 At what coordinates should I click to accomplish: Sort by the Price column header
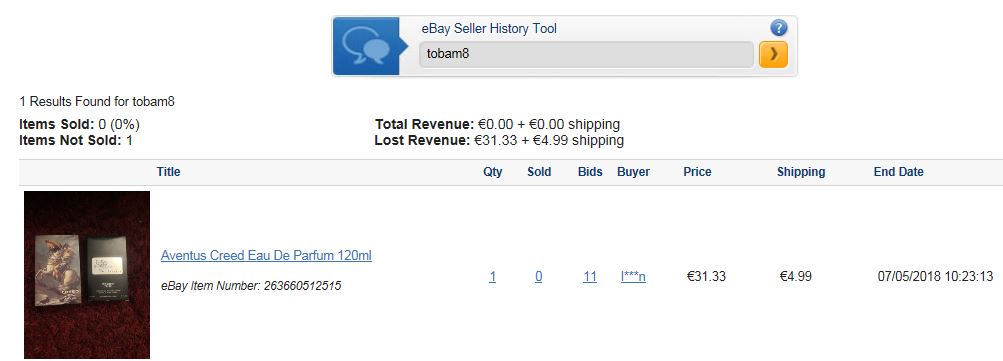pyautogui.click(x=697, y=172)
